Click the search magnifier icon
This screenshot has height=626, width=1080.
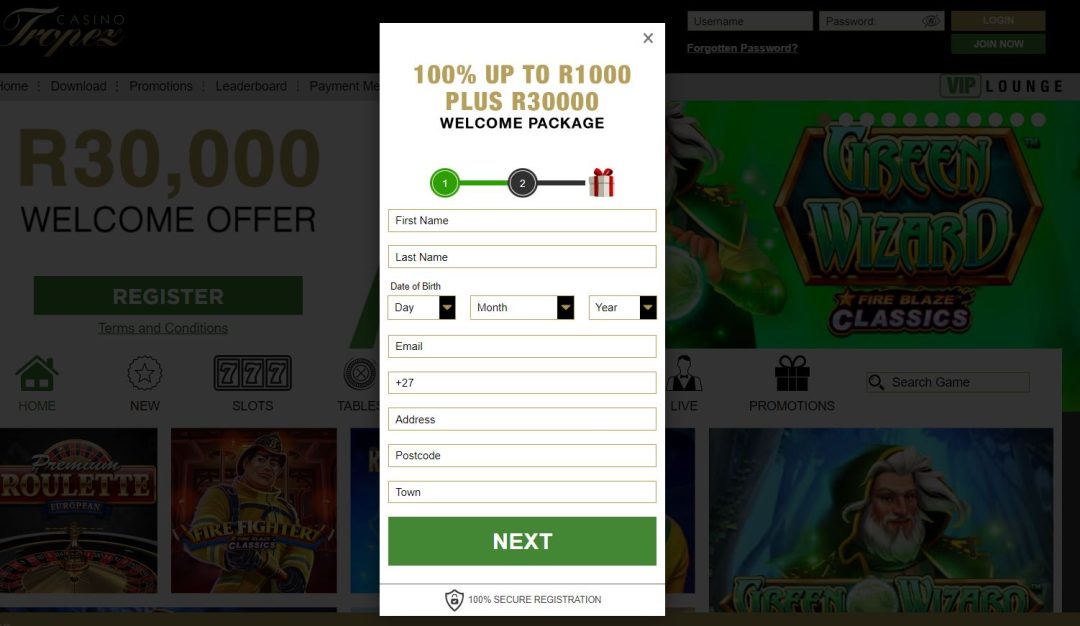(876, 382)
